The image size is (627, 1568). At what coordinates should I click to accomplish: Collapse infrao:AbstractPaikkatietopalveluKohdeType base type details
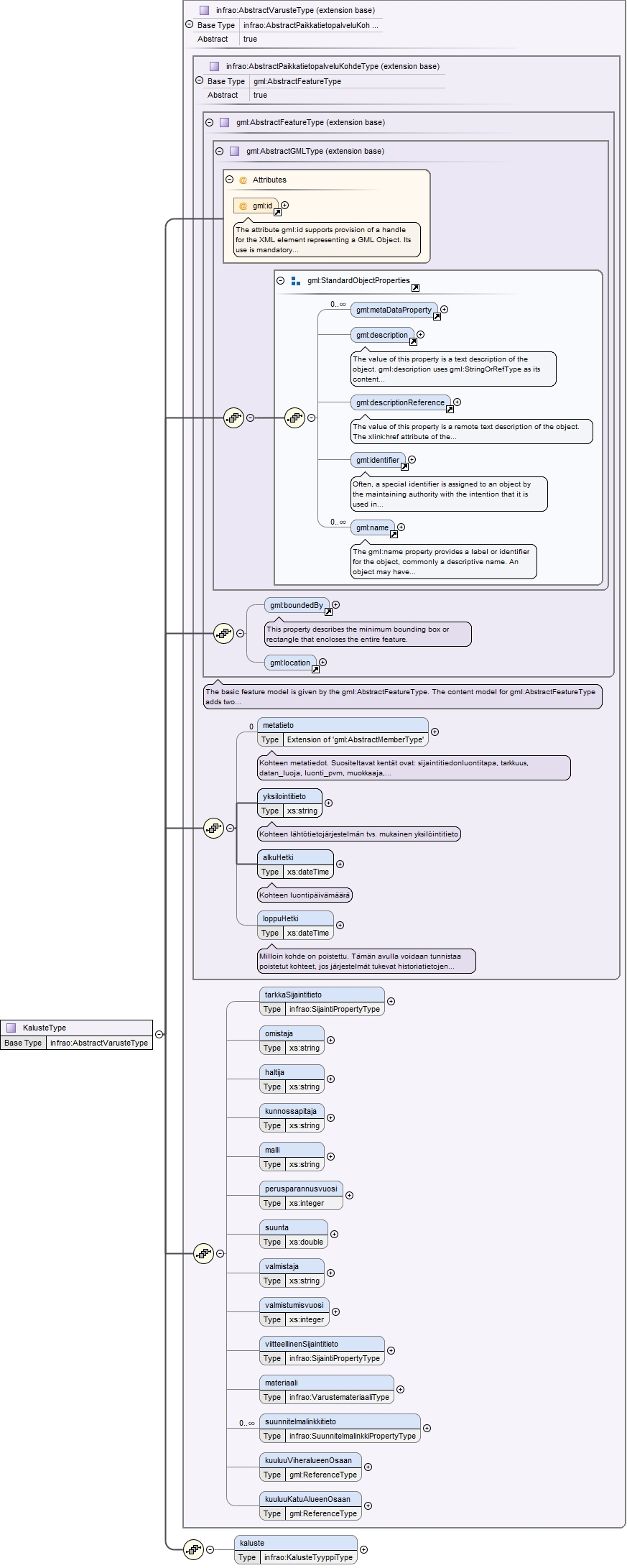point(200,80)
